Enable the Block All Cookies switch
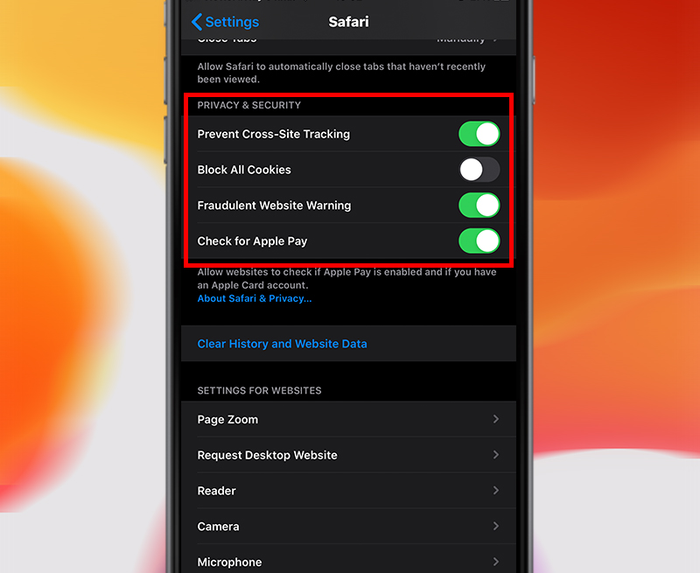Viewport: 700px width, 573px height. click(479, 170)
